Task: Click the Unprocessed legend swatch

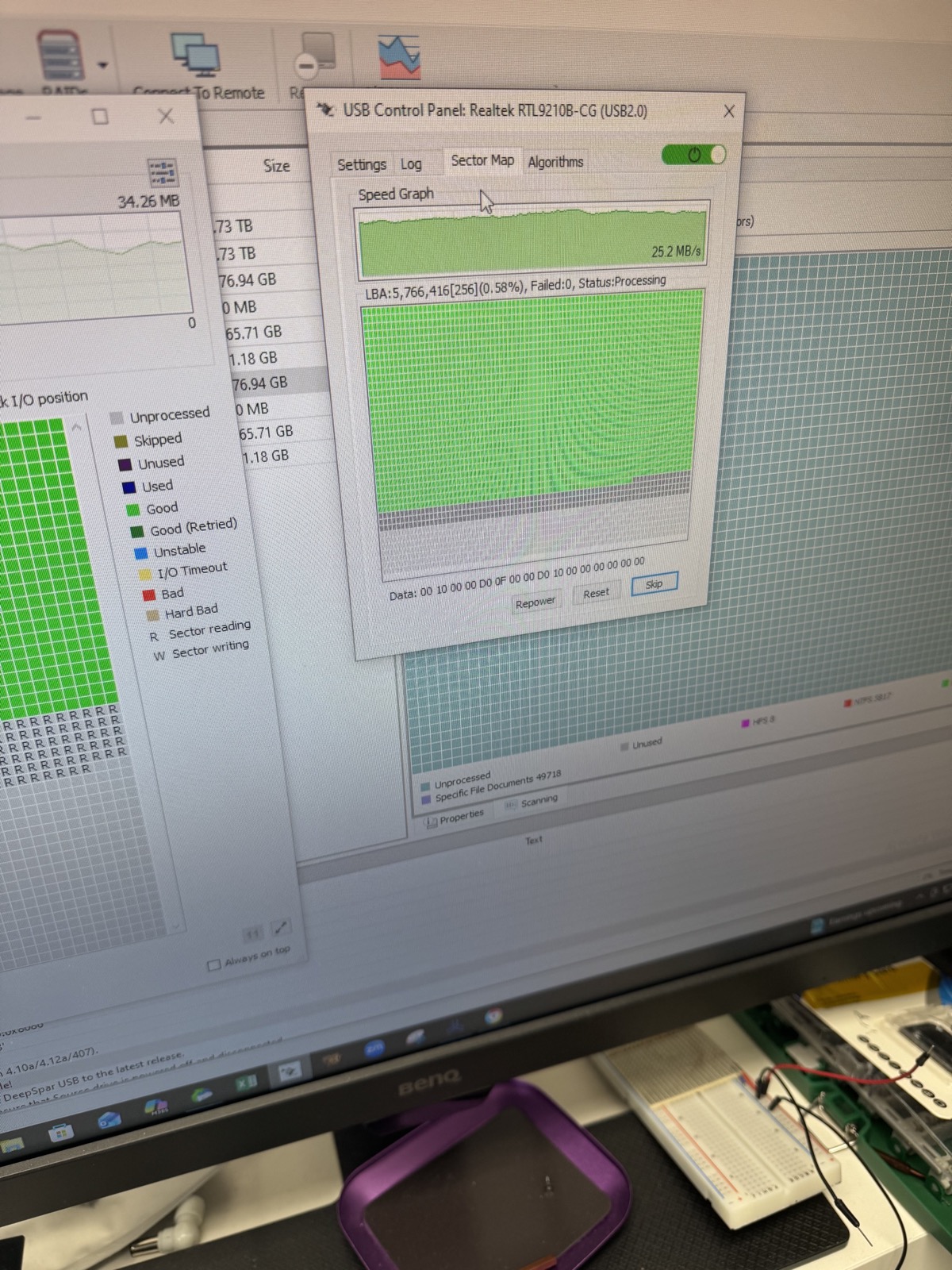Action: 117,418
